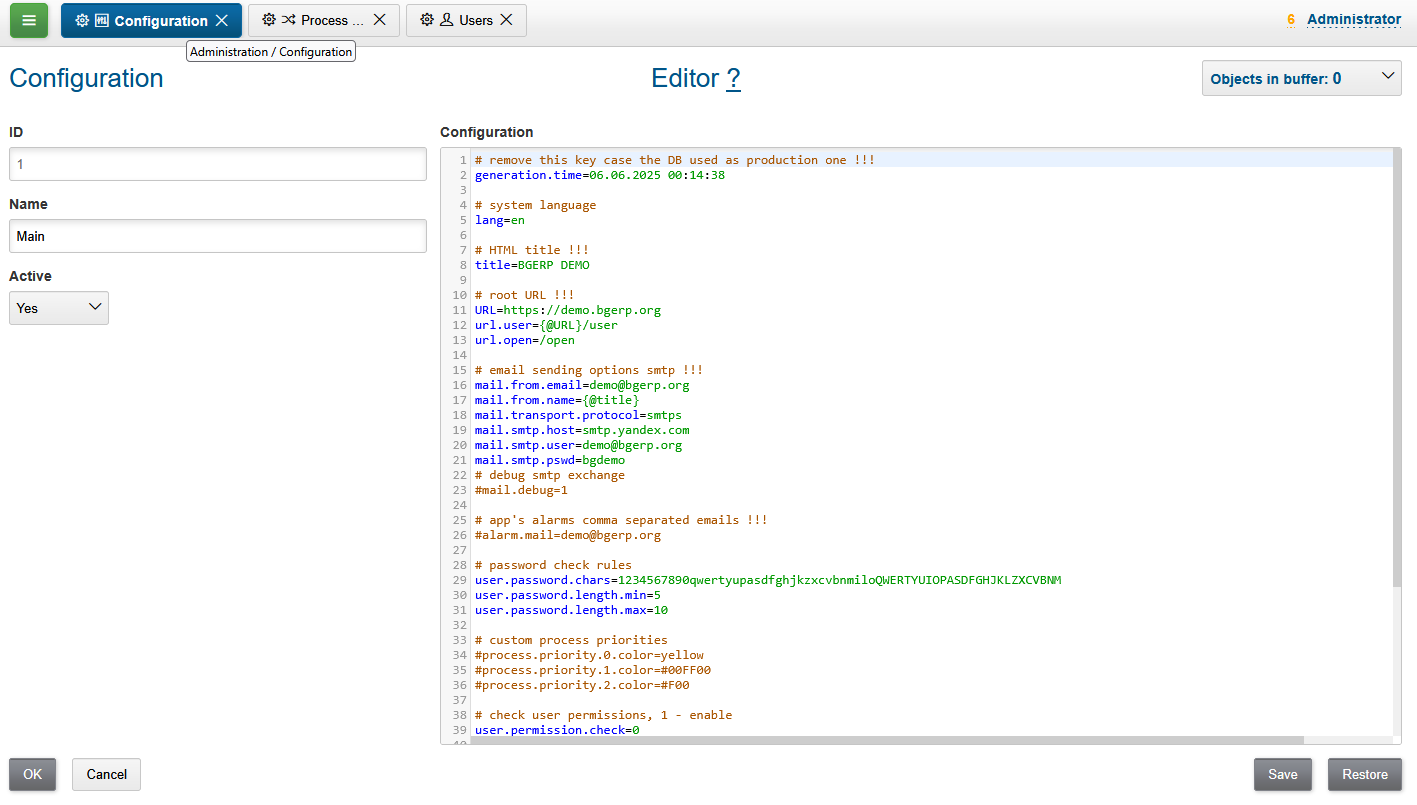Restore the previous configuration
Viewport: 1417px width, 805px height.
1364,774
